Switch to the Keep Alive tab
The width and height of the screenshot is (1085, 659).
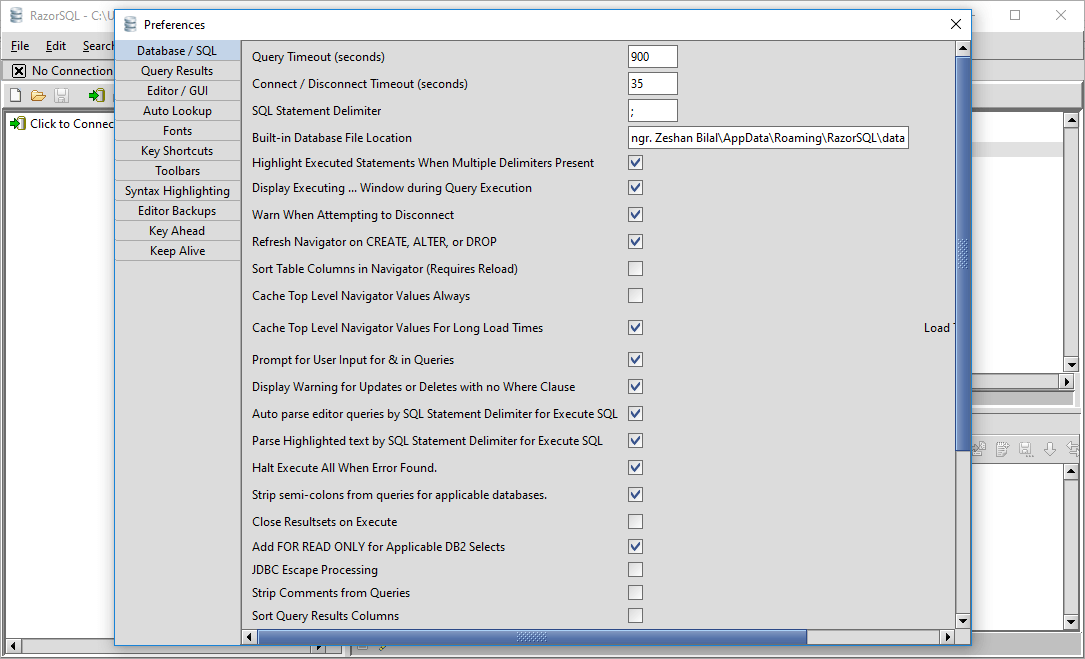pos(177,251)
